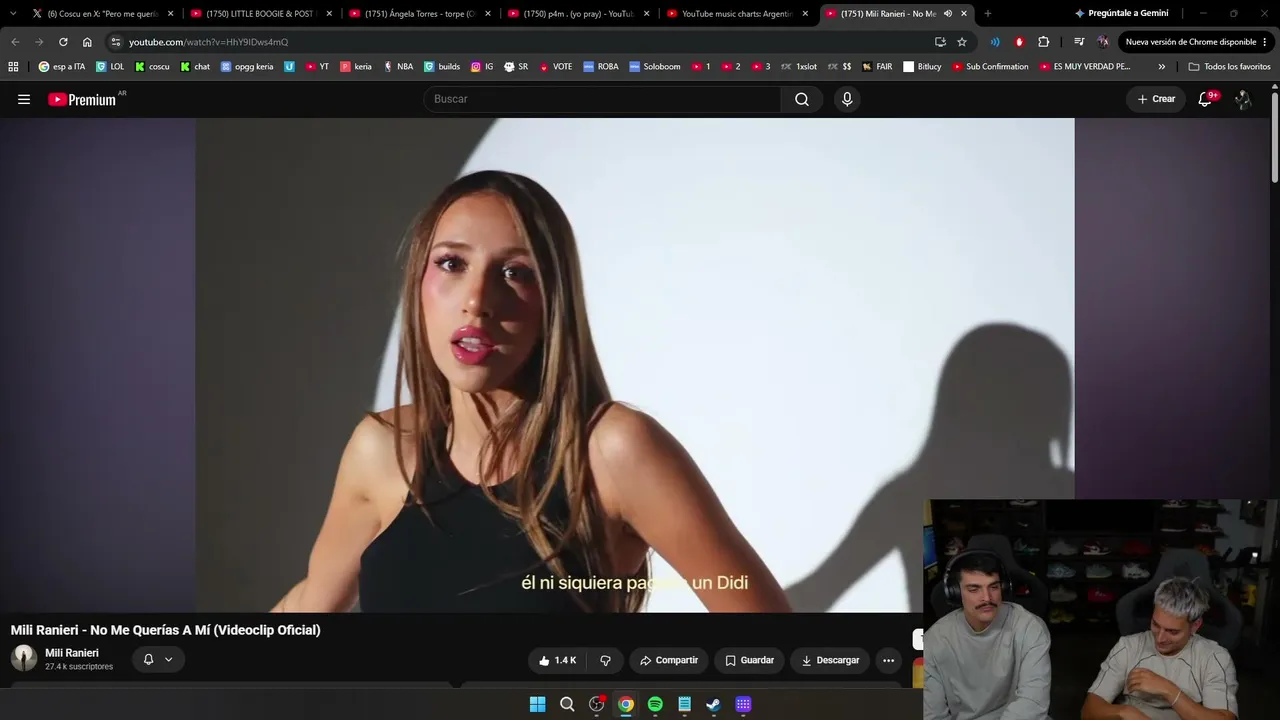Open Chrome media controls icon
Image resolution: width=1280 pixels, height=720 pixels.
click(1079, 42)
